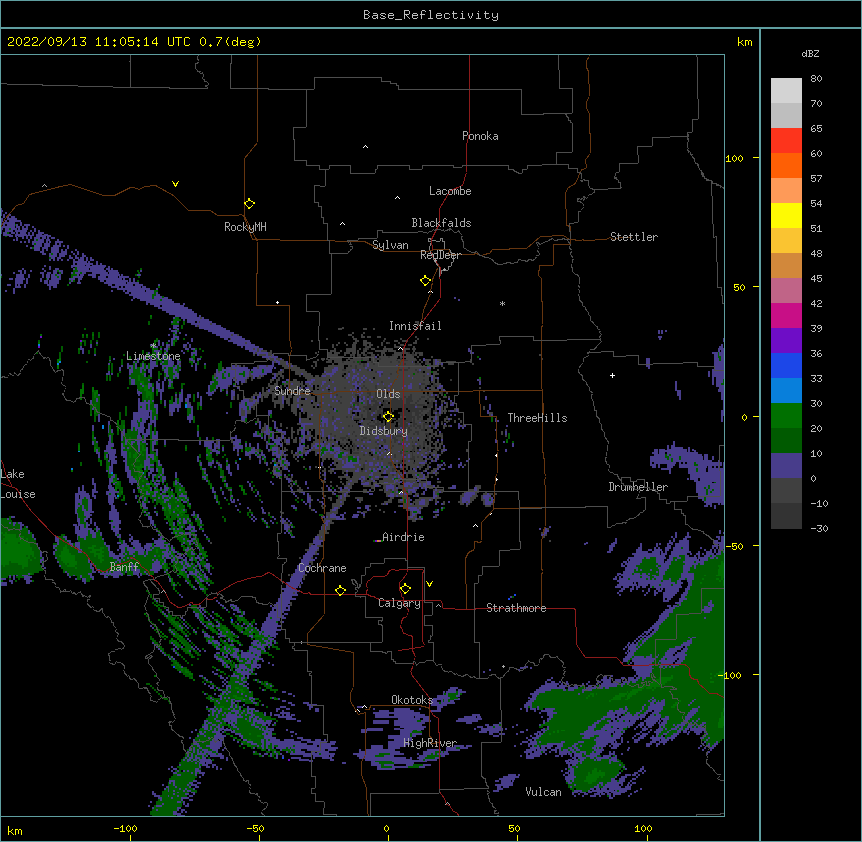Click the Banff label
Image resolution: width=862 pixels, height=842 pixels.
(124, 567)
